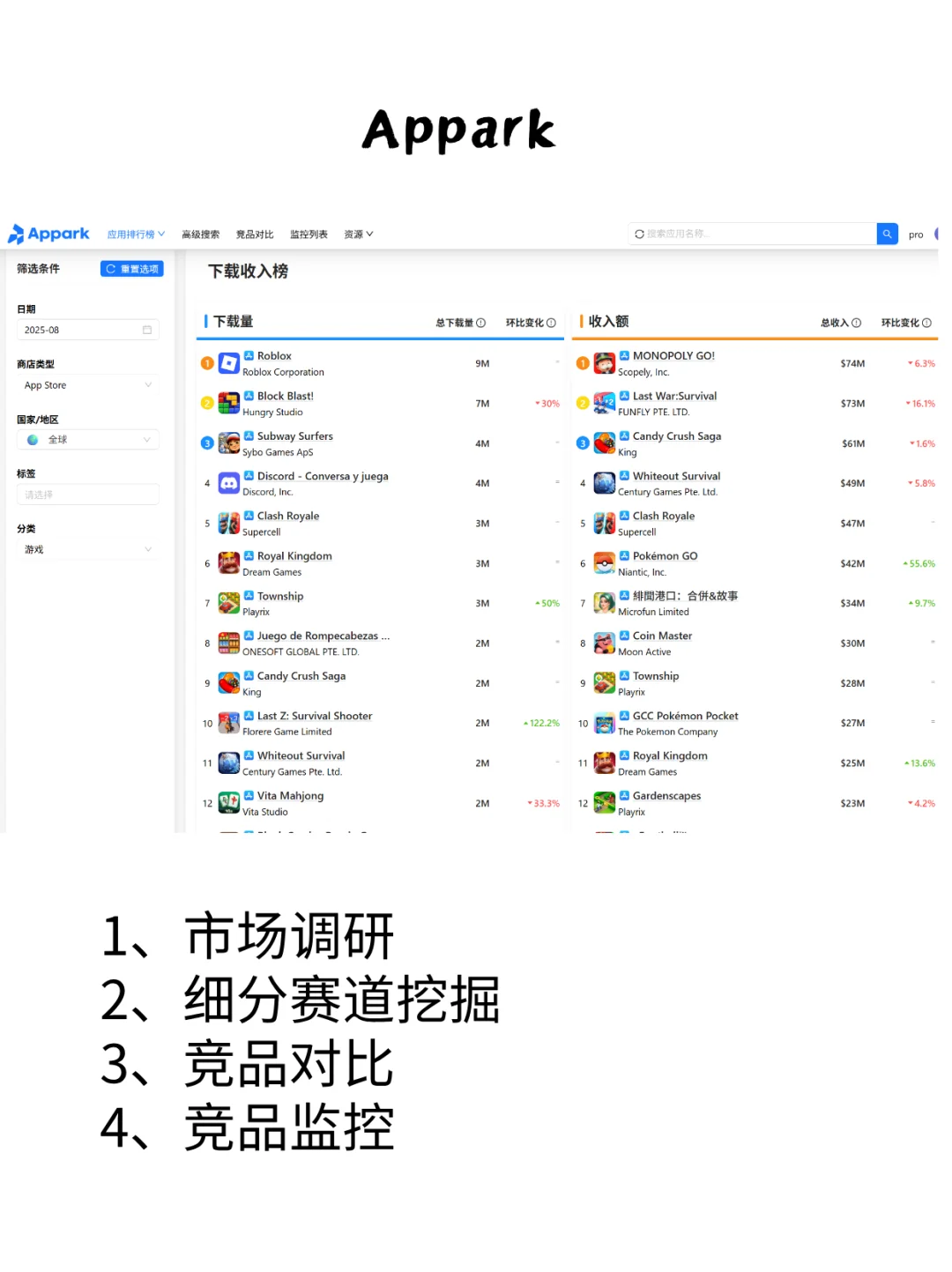Viewport: 952px width, 1272px height.
Task: Expand the 资源 dropdown menu
Action: (x=359, y=234)
